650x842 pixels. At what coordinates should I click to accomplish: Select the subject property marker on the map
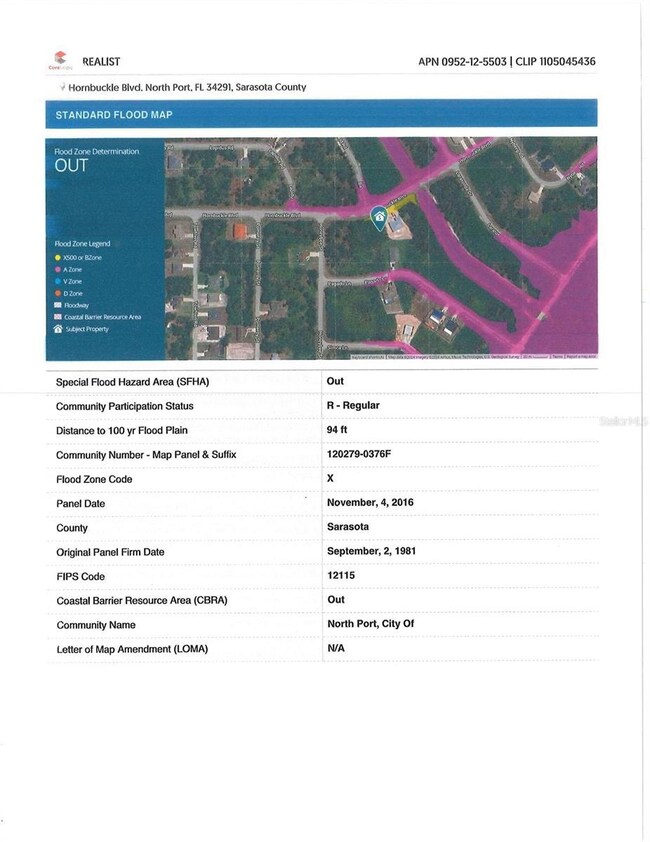379,218
